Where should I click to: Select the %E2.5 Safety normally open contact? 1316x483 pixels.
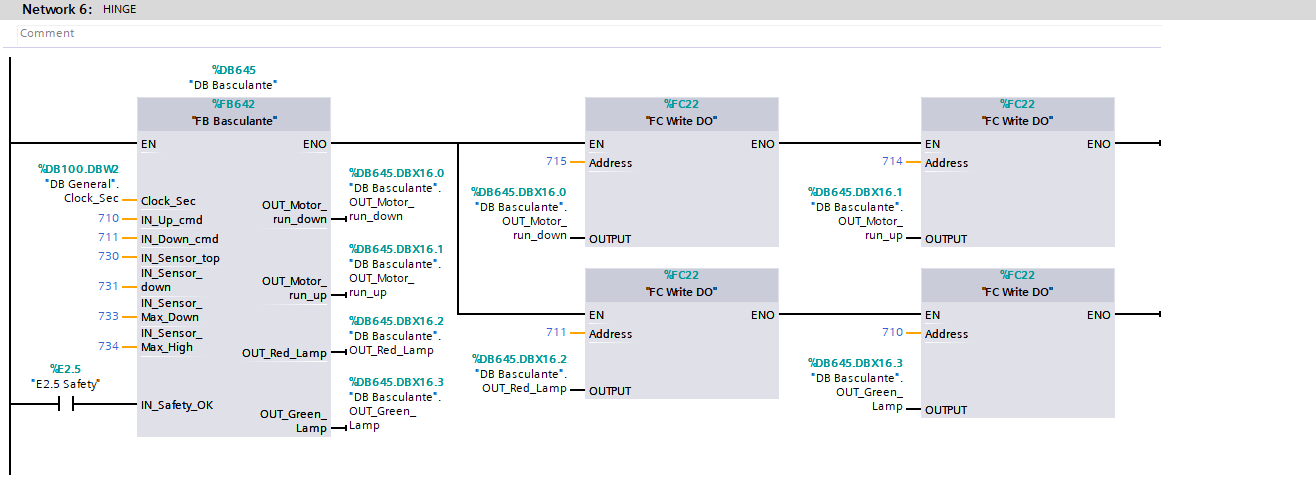(67, 405)
